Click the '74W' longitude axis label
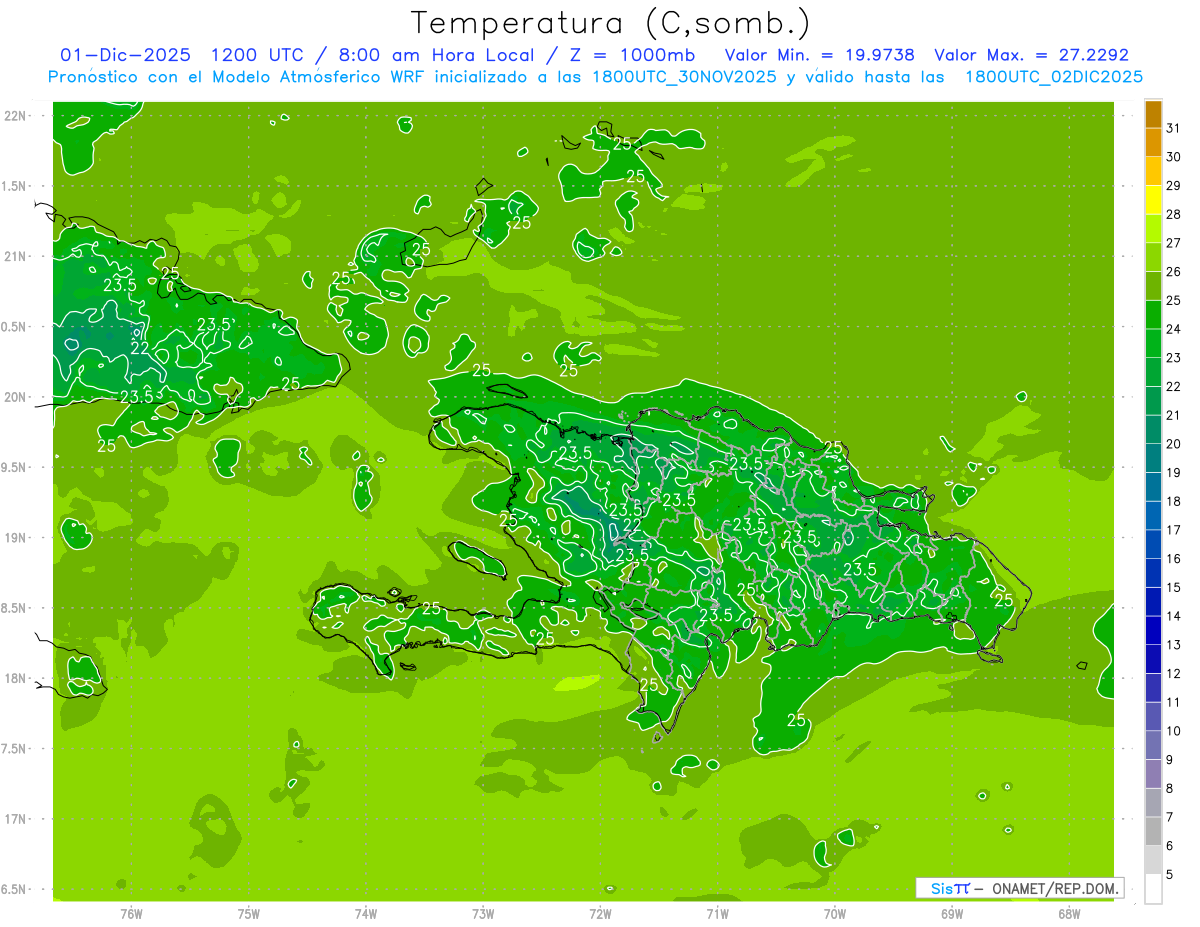 pos(366,913)
